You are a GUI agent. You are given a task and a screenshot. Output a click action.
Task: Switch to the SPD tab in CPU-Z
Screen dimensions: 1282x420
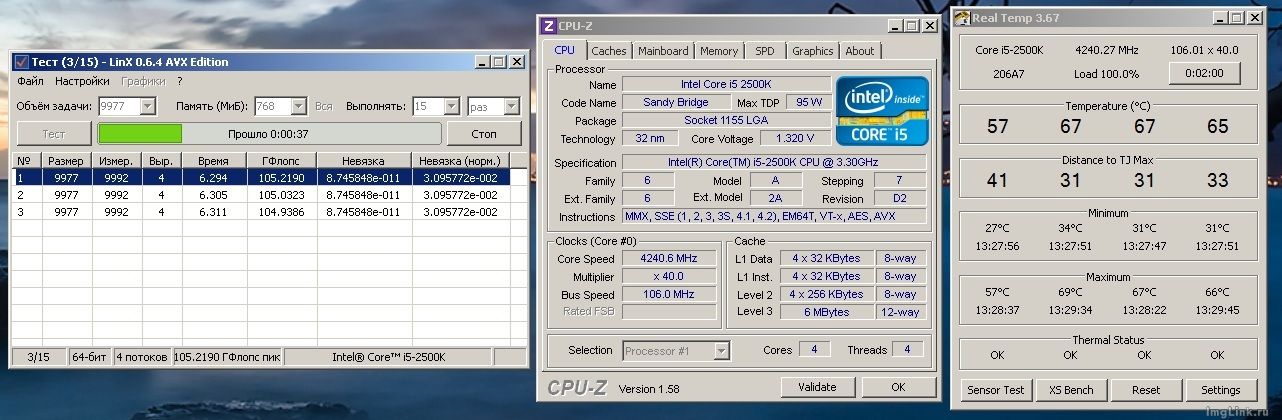coord(764,51)
